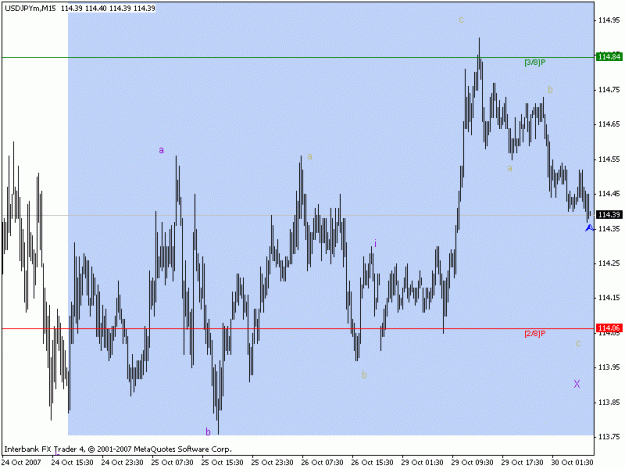Click the 29 Oct 09:30 time label

click(x=472, y=463)
